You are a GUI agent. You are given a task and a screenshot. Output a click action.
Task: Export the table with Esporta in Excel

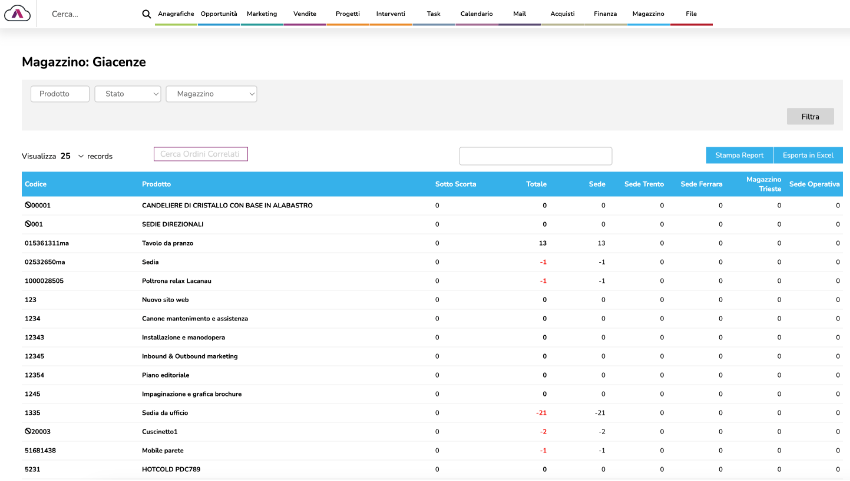click(x=808, y=155)
